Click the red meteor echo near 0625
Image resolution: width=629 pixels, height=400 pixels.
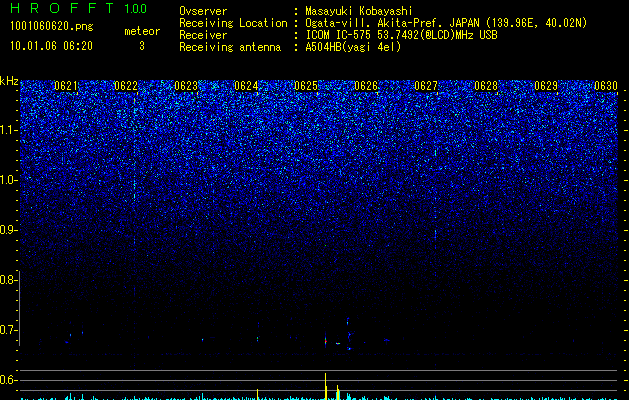(x=325, y=341)
